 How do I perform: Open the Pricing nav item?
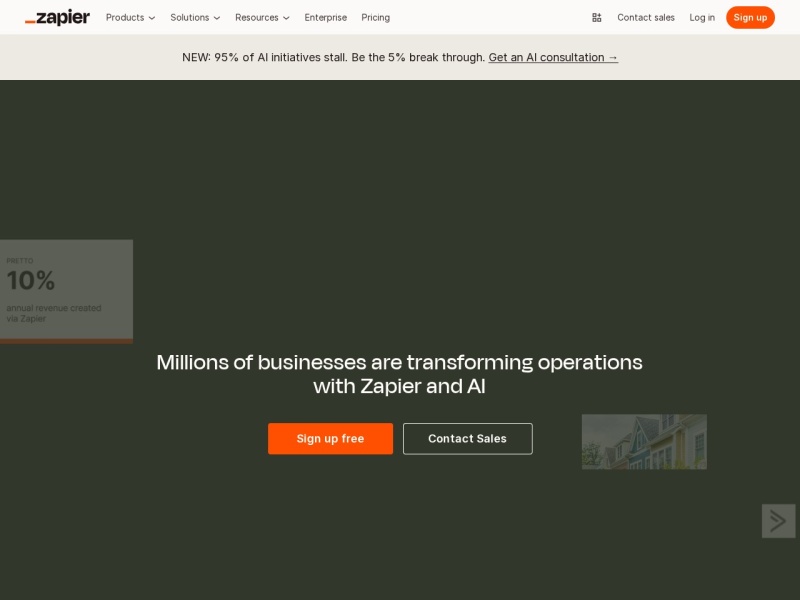click(376, 17)
